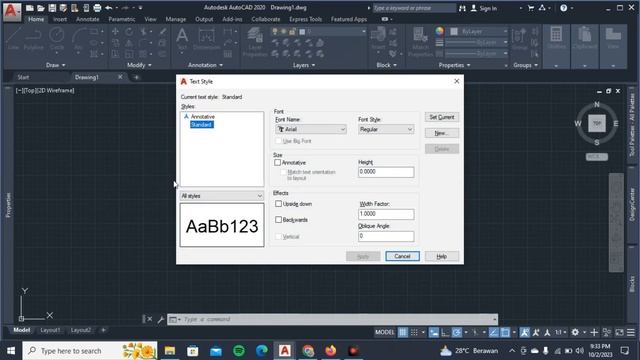Click the Customization menu icon in status bar
The height and width of the screenshot is (360, 640).
click(631, 332)
